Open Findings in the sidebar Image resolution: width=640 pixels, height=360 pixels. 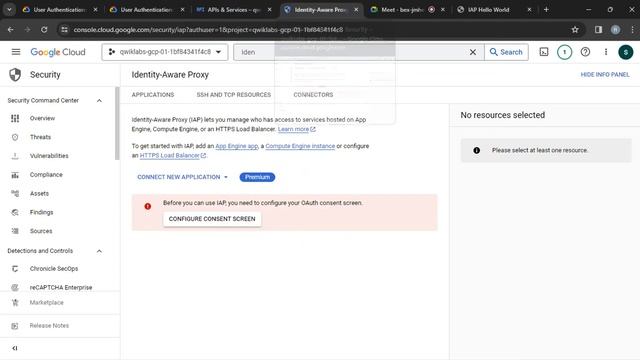coord(41,212)
